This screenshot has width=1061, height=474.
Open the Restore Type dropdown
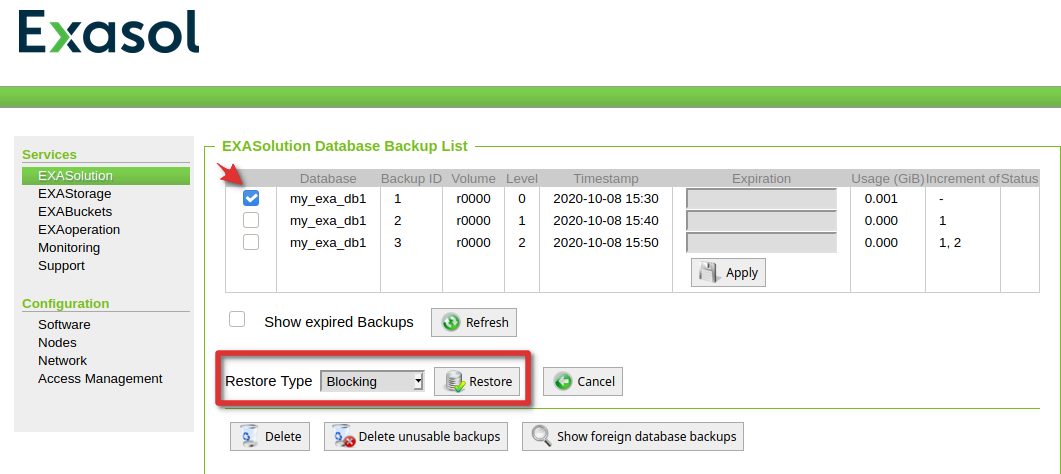tap(371, 381)
